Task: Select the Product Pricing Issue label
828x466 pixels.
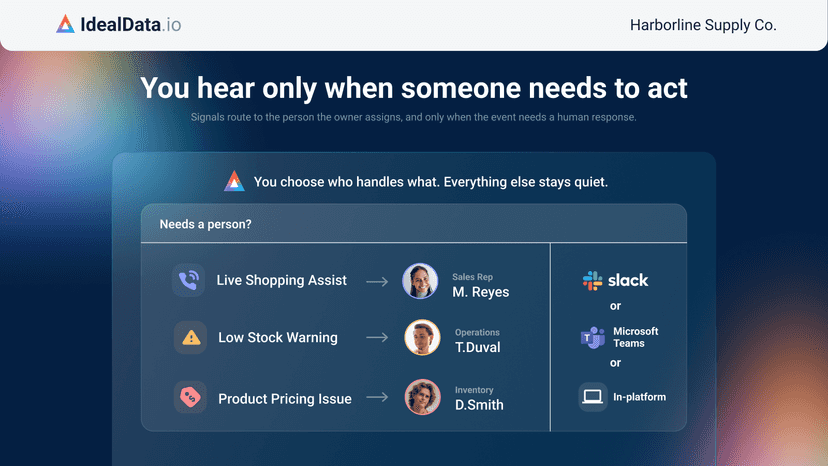Action: [285, 399]
